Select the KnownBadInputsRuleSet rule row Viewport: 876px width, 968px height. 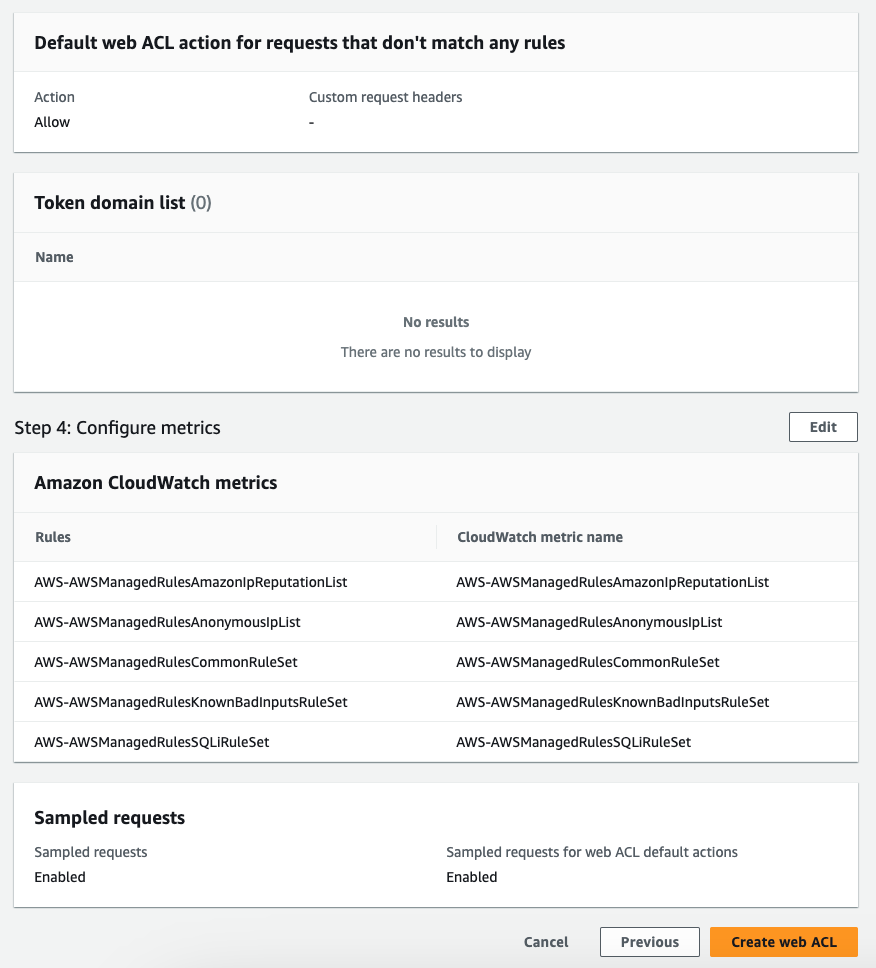[x=436, y=702]
